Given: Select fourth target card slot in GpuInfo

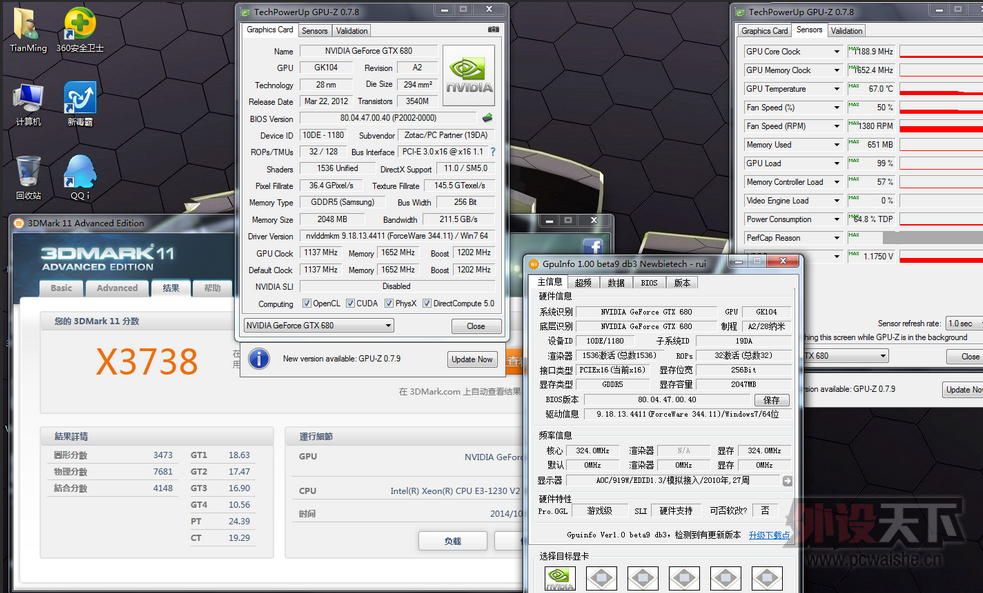Looking at the screenshot, I should click(684, 578).
